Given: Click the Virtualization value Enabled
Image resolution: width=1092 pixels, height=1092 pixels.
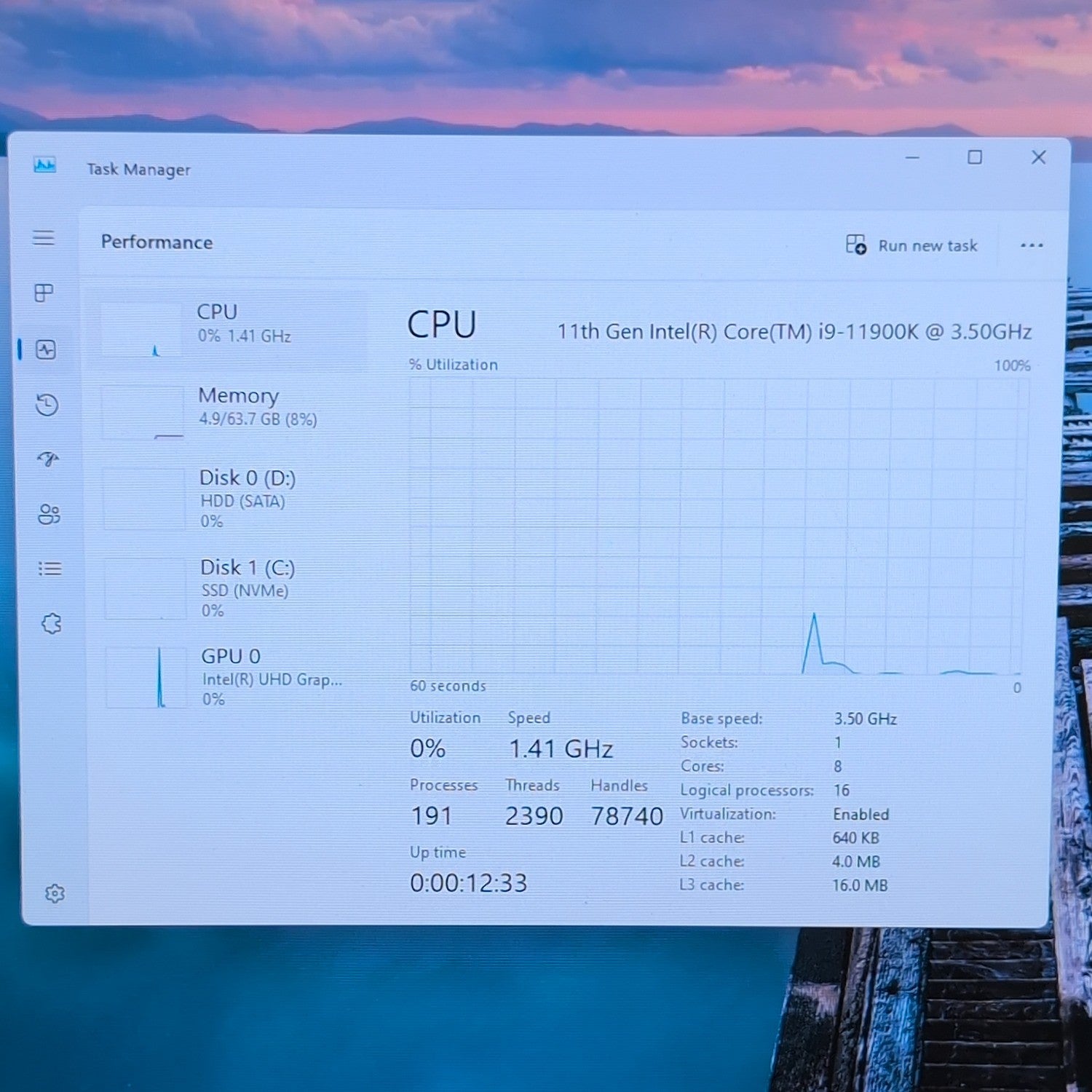Looking at the screenshot, I should click(x=860, y=815).
